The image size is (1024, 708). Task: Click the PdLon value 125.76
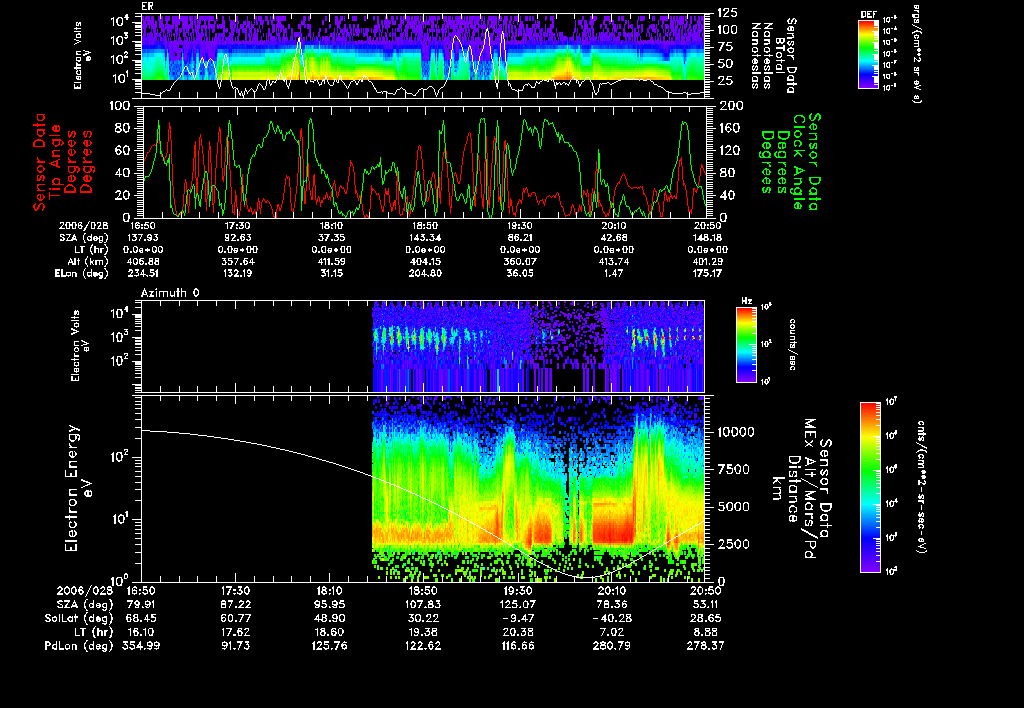tap(329, 645)
